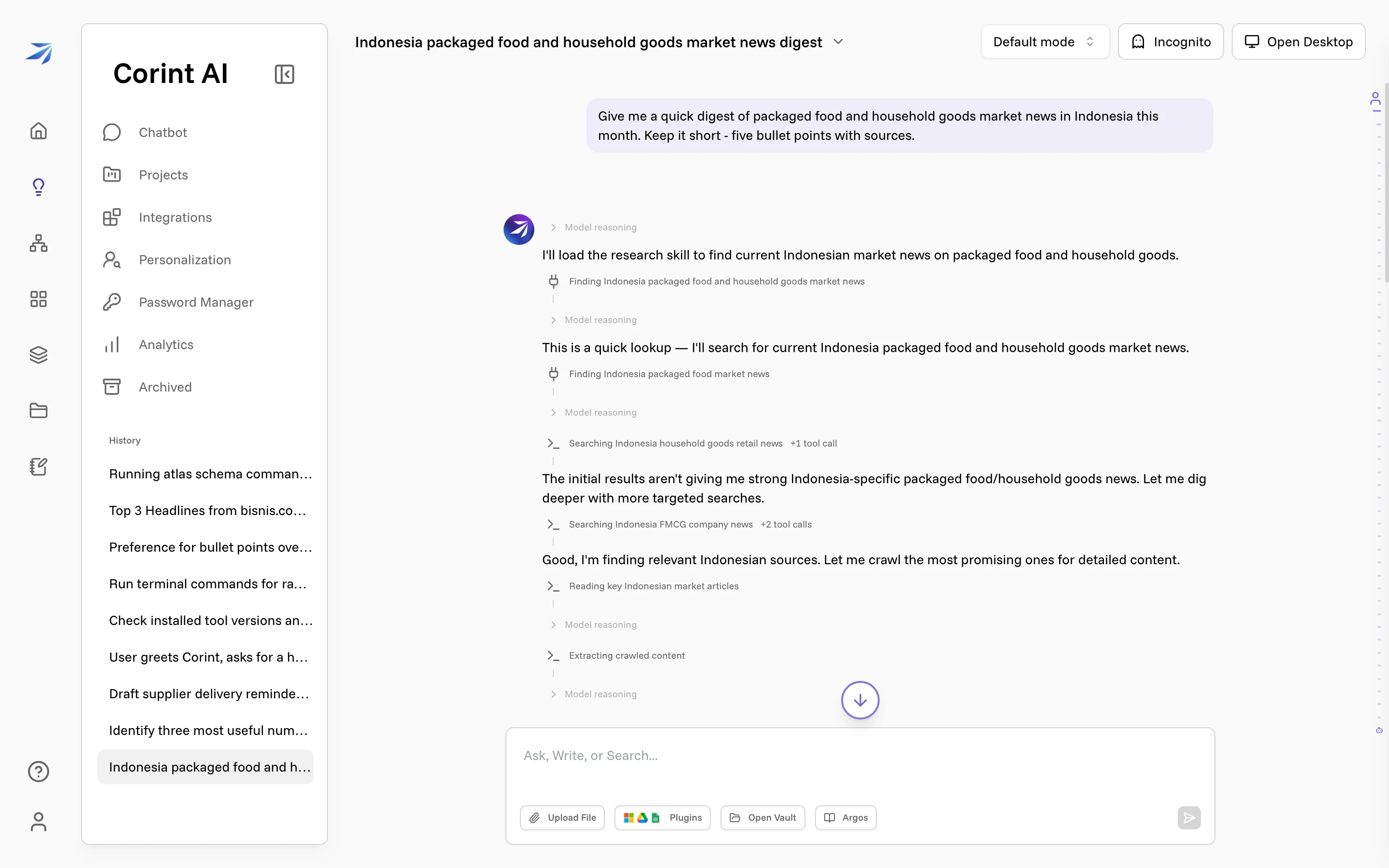Image resolution: width=1389 pixels, height=868 pixels.
Task: Expand Model reasoning below Finding Indonesia packaged food market news
Action: coord(594,412)
